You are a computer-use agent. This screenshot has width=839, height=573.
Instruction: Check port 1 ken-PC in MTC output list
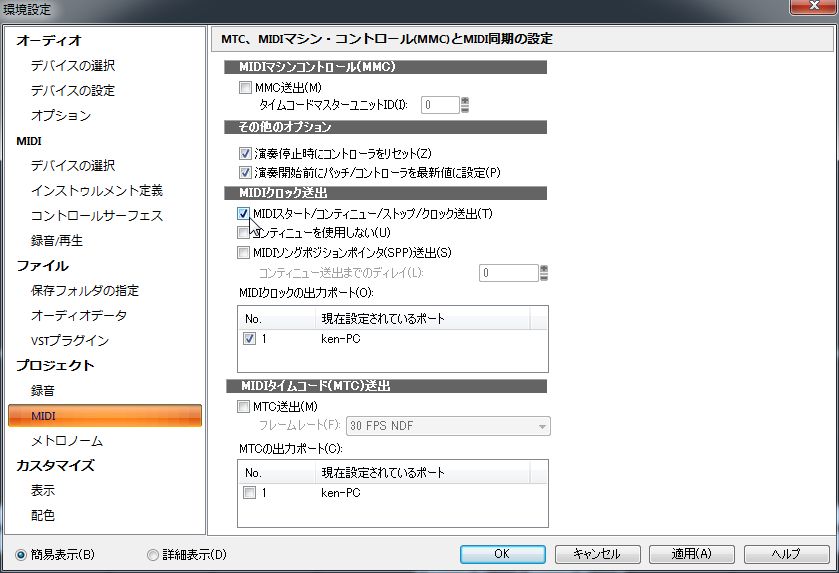pos(249,493)
